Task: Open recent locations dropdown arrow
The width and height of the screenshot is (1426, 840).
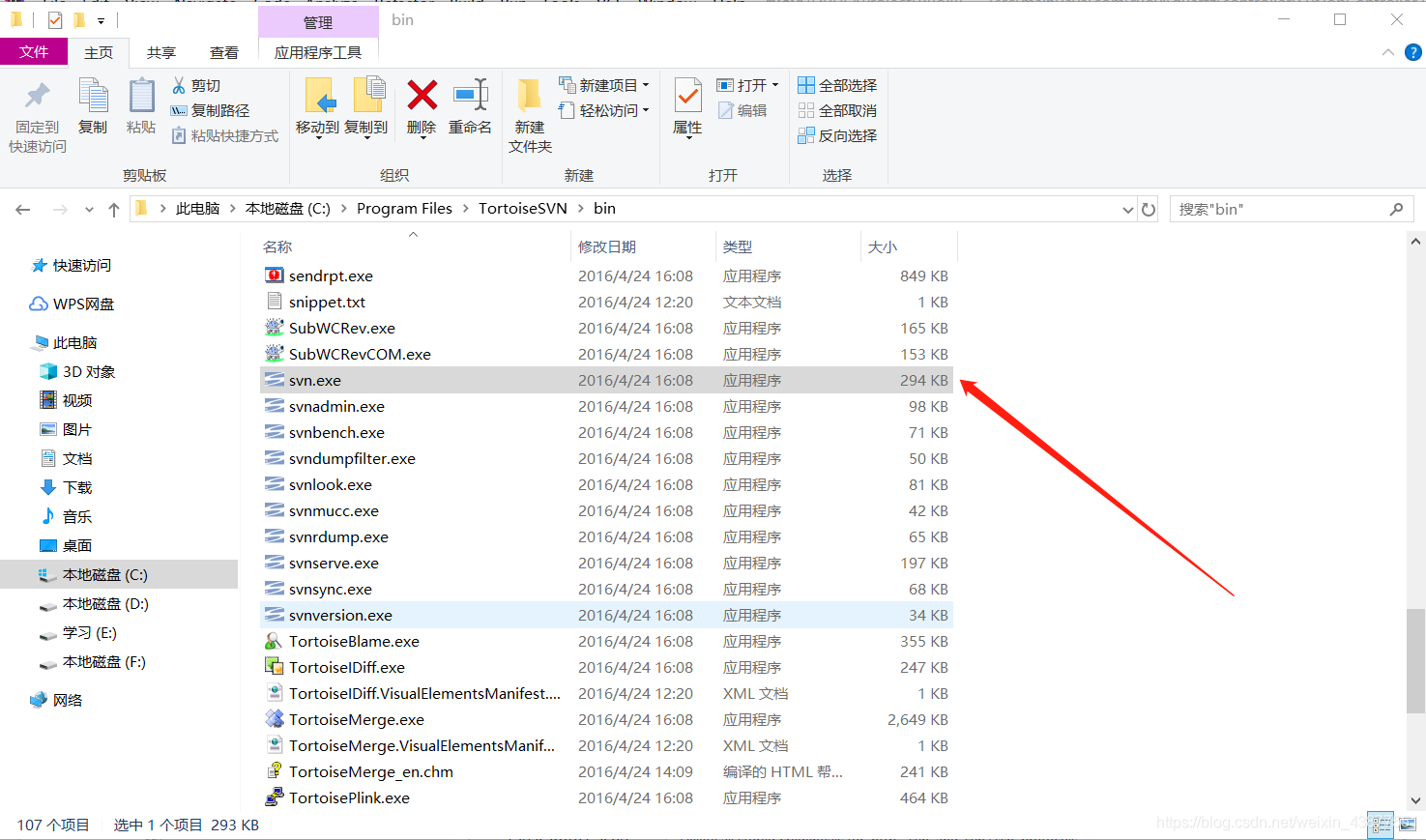Action: click(x=89, y=209)
